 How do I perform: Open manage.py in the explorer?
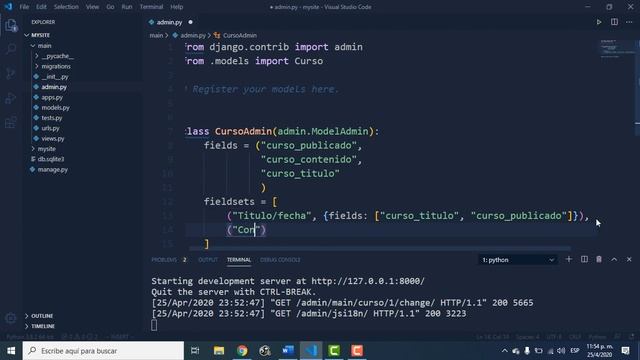[x=53, y=169]
